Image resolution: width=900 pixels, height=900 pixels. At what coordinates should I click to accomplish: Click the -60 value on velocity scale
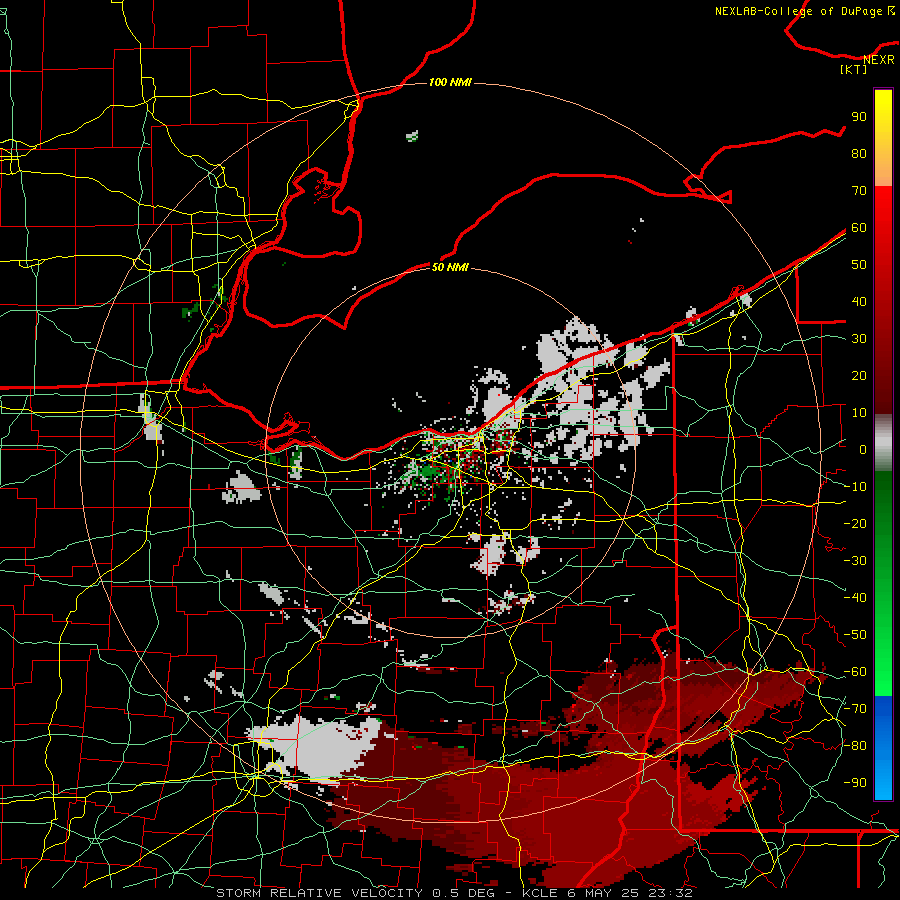tap(855, 672)
